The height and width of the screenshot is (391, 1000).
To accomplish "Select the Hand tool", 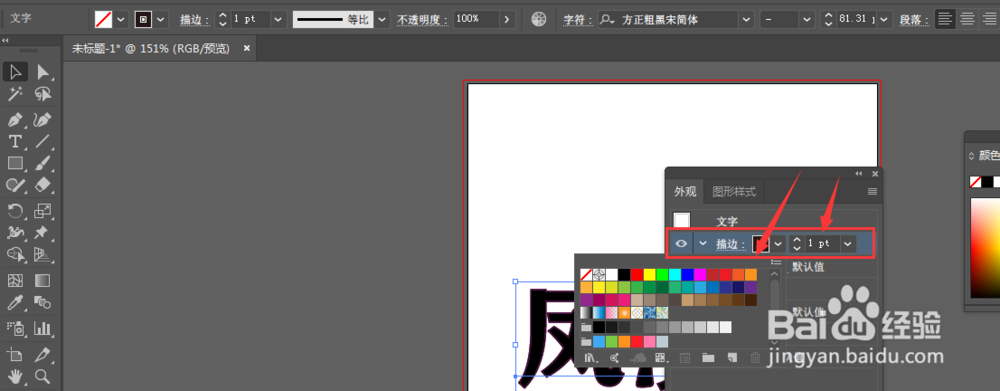I will click(x=15, y=376).
